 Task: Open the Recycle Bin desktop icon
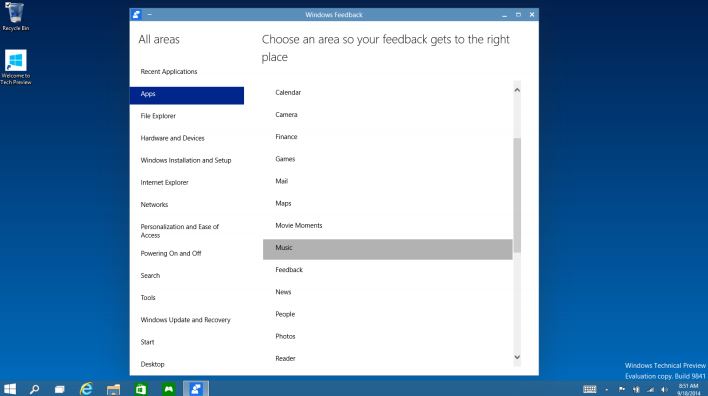click(15, 16)
